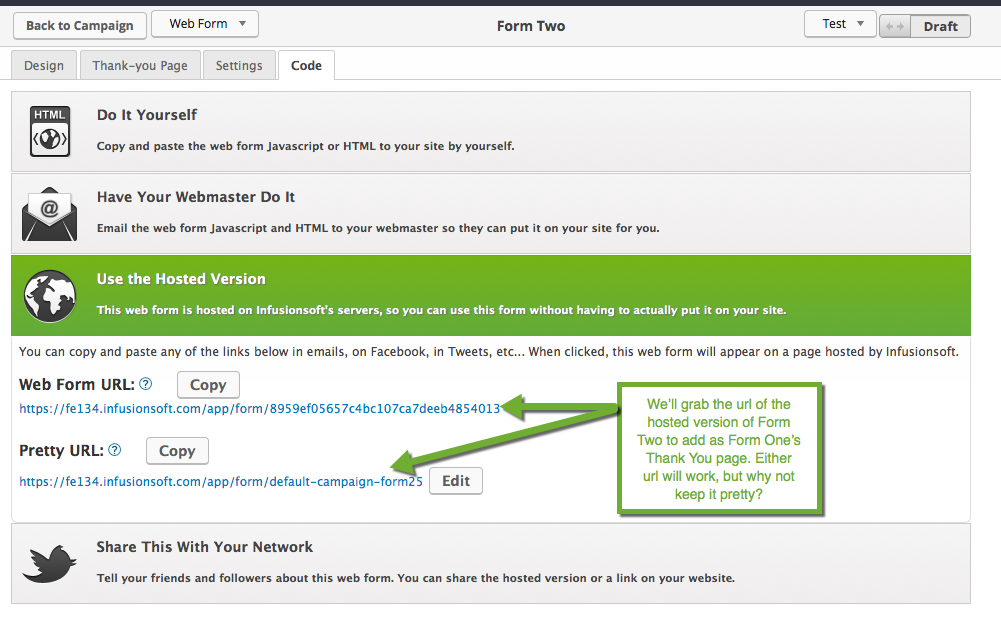The image size is (1001, 624).
Task: Open the hosted web form hash URL link
Action: click(259, 409)
